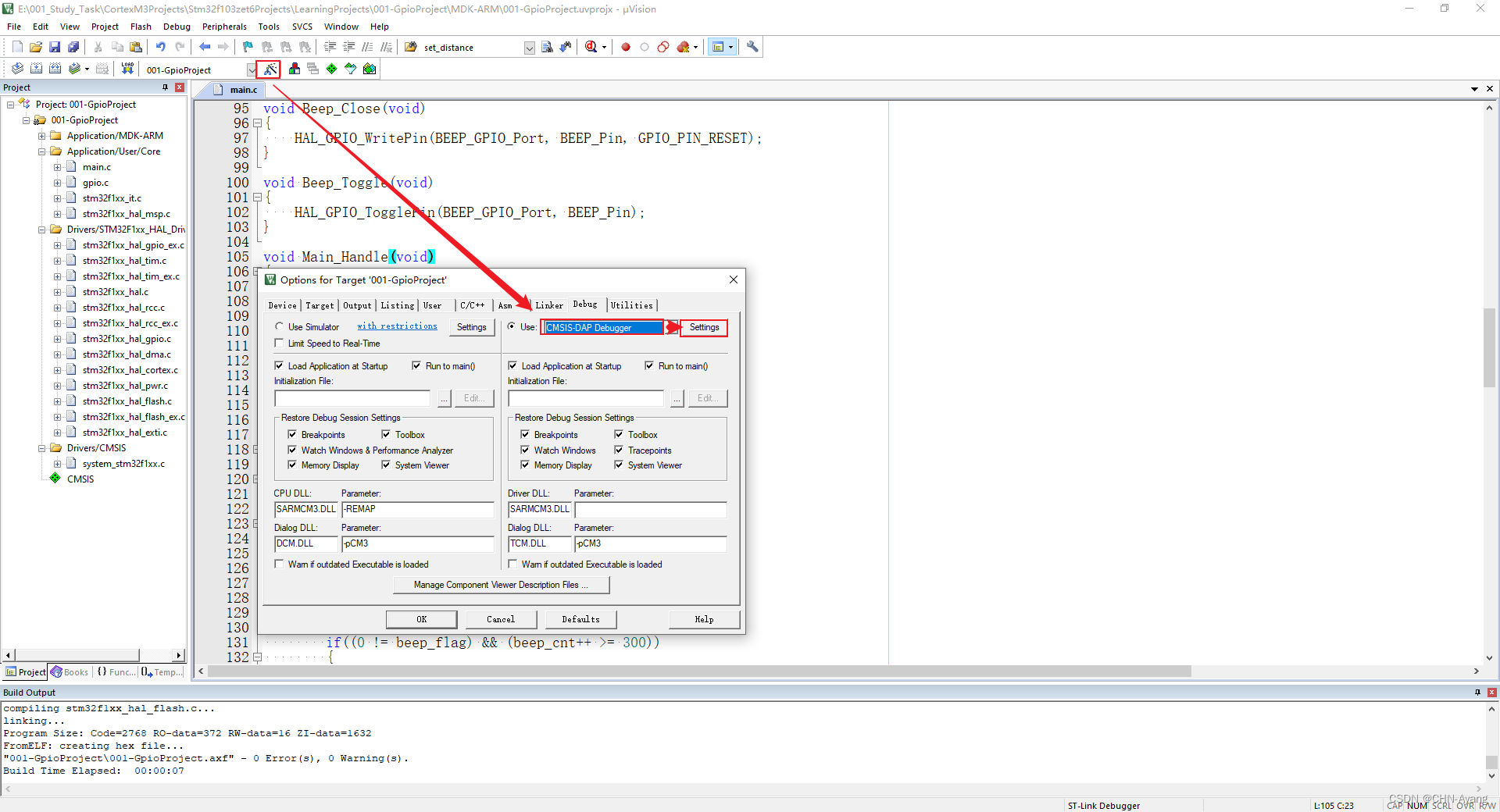Click right Initialization File input field
1500x812 pixels.
coord(586,398)
